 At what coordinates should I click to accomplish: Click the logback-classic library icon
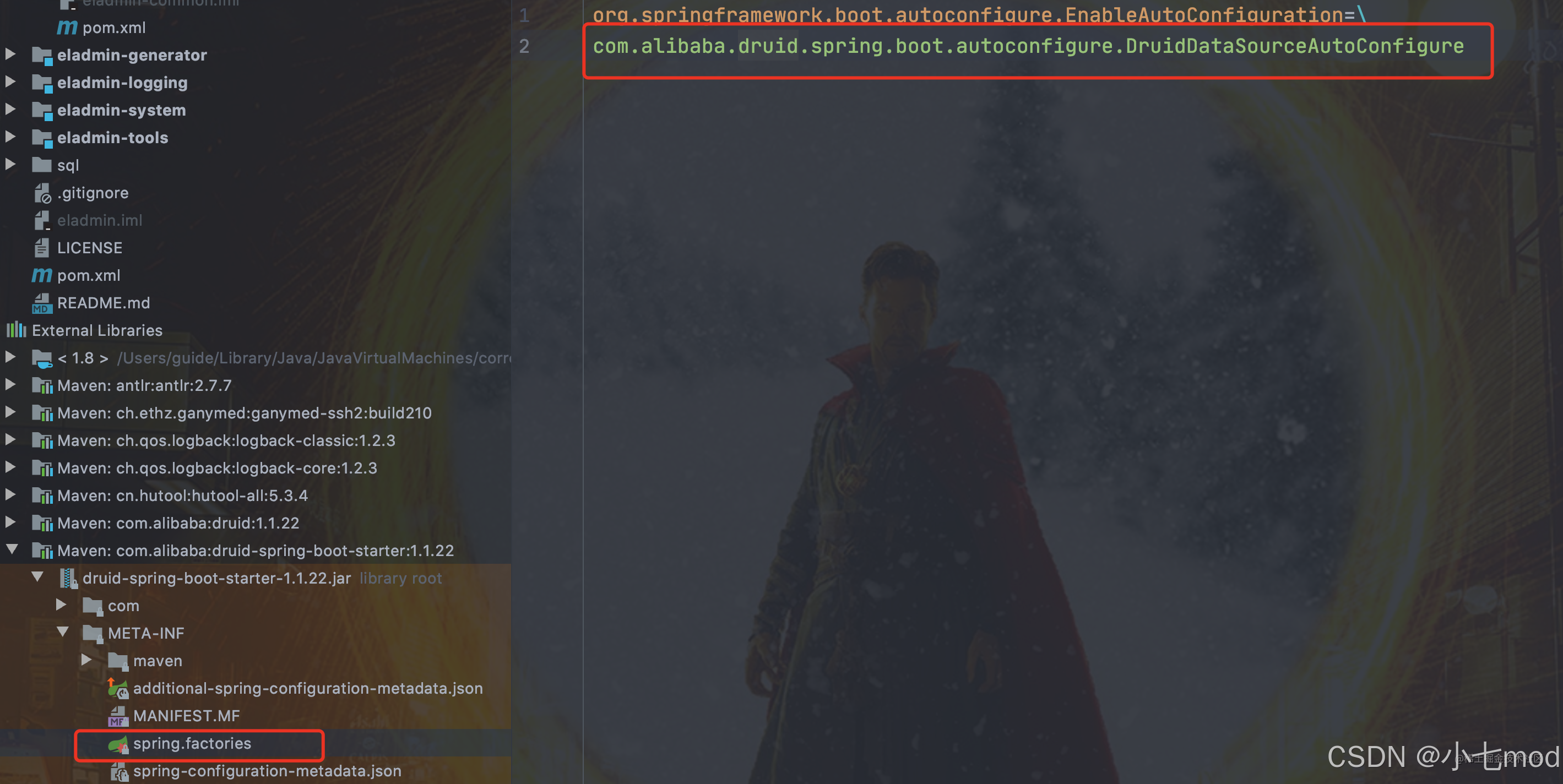point(42,441)
